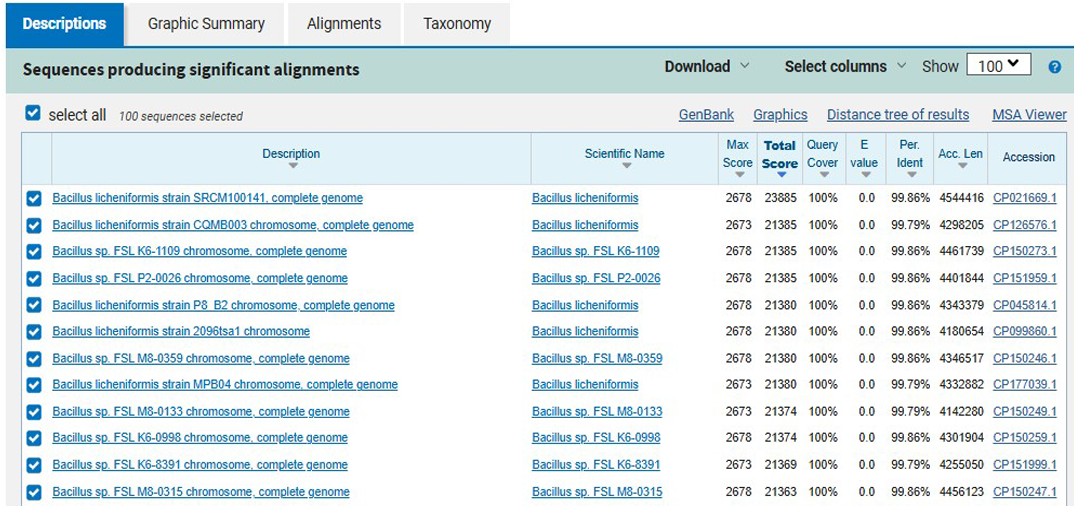The width and height of the screenshot is (1074, 514).
Task: Sort by Description column arrow
Action: (291, 167)
